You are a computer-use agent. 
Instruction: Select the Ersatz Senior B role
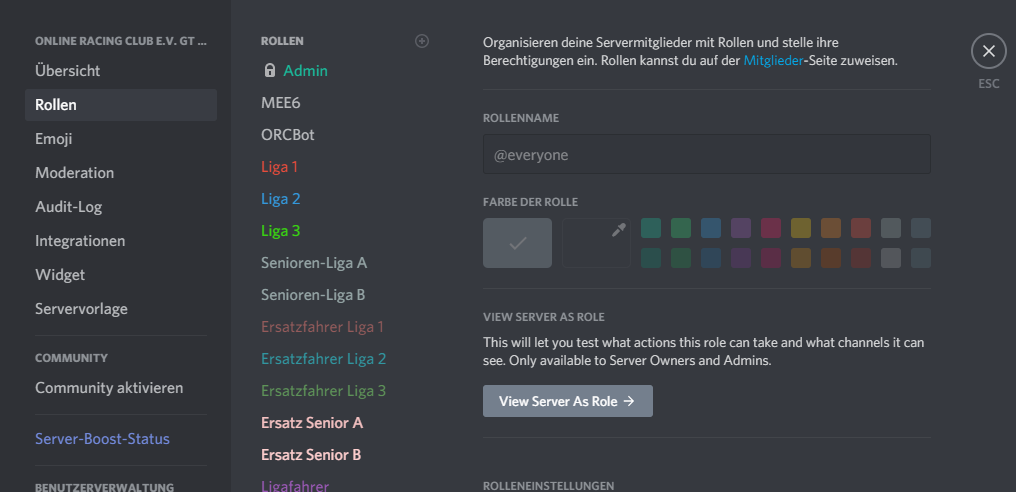pos(311,454)
